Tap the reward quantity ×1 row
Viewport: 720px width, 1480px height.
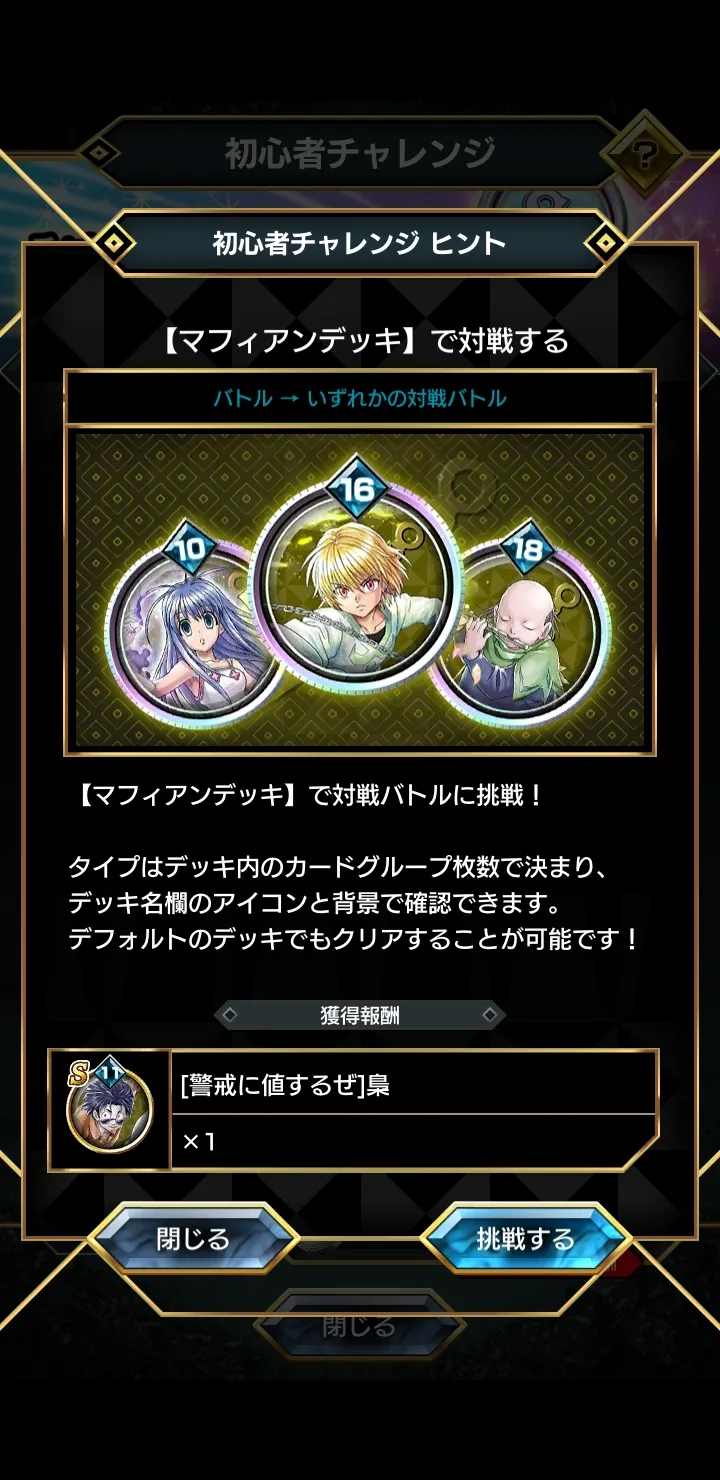(414, 1141)
